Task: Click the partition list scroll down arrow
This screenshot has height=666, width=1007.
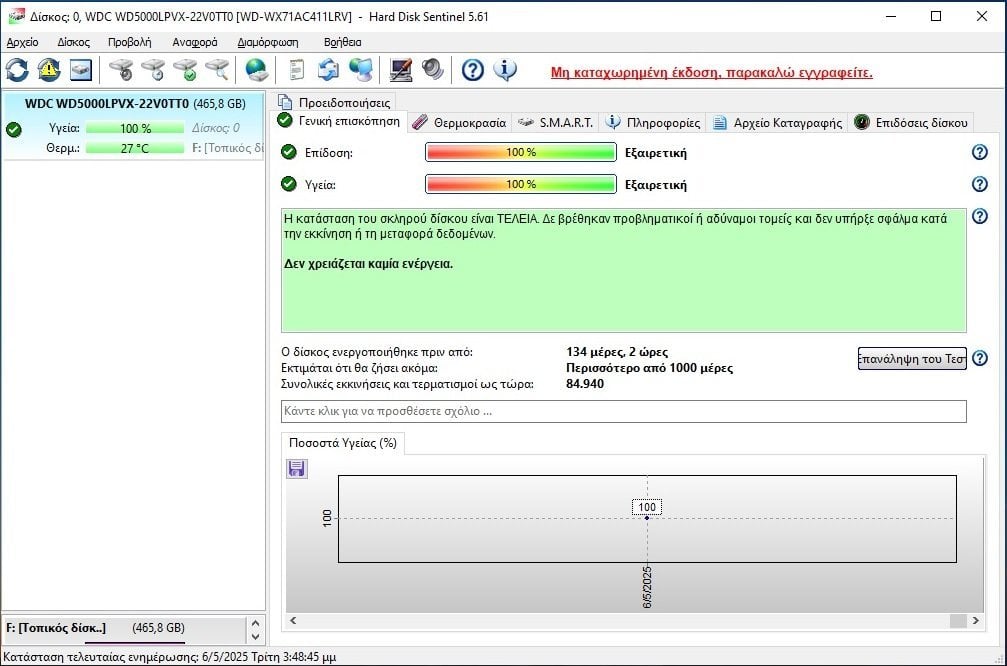Action: 256,636
